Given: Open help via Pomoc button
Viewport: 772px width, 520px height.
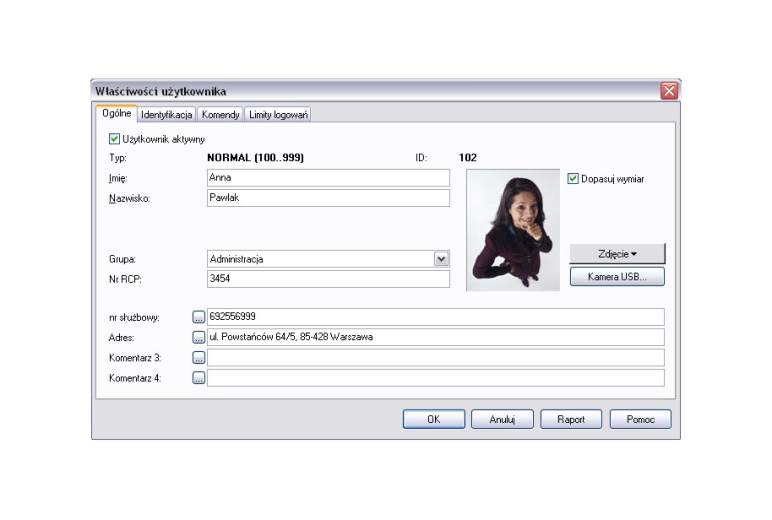Looking at the screenshot, I should click(x=641, y=419).
